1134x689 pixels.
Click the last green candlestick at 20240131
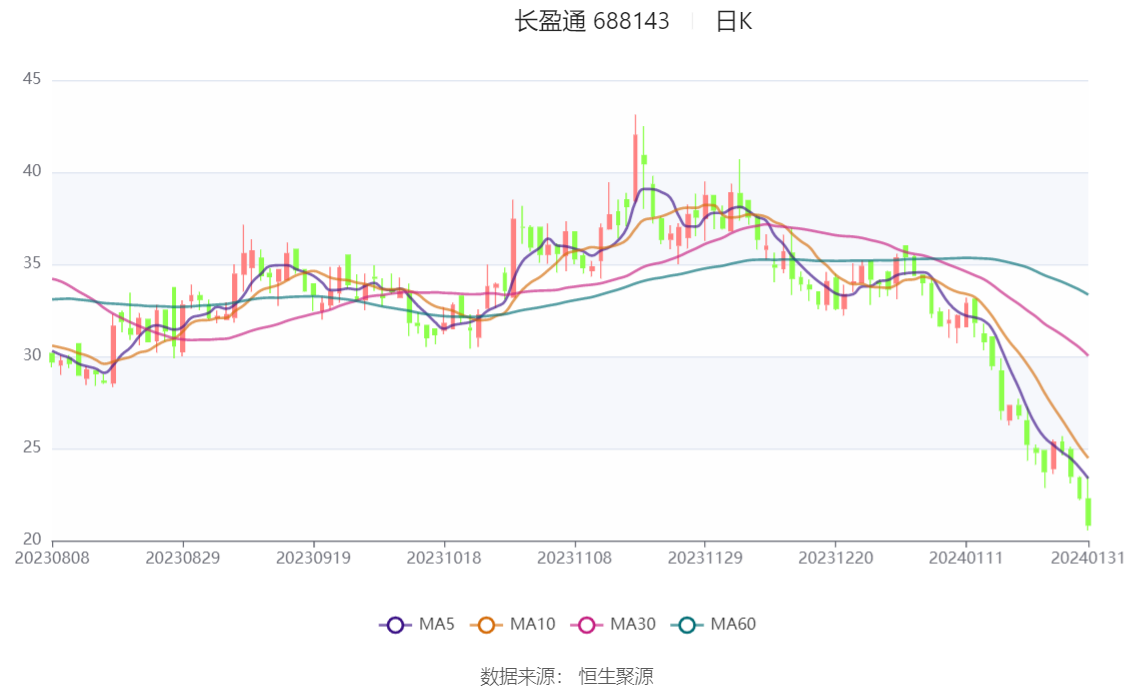pyautogui.click(x=1088, y=511)
